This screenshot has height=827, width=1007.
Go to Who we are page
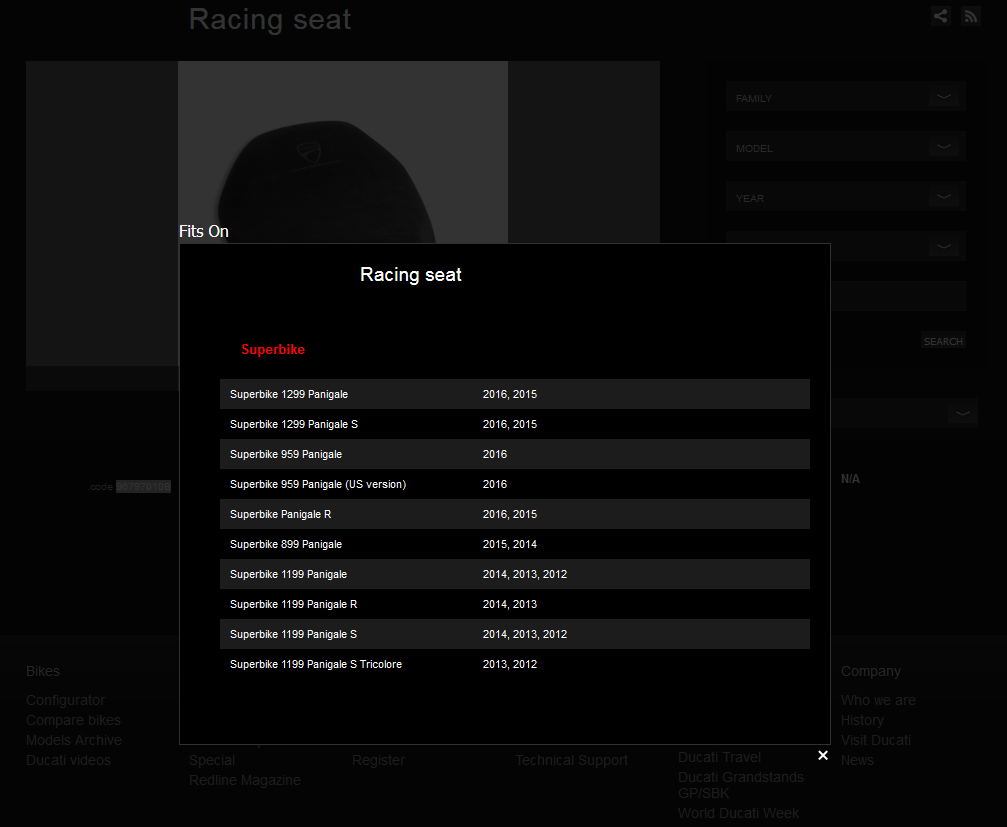pyautogui.click(x=878, y=700)
